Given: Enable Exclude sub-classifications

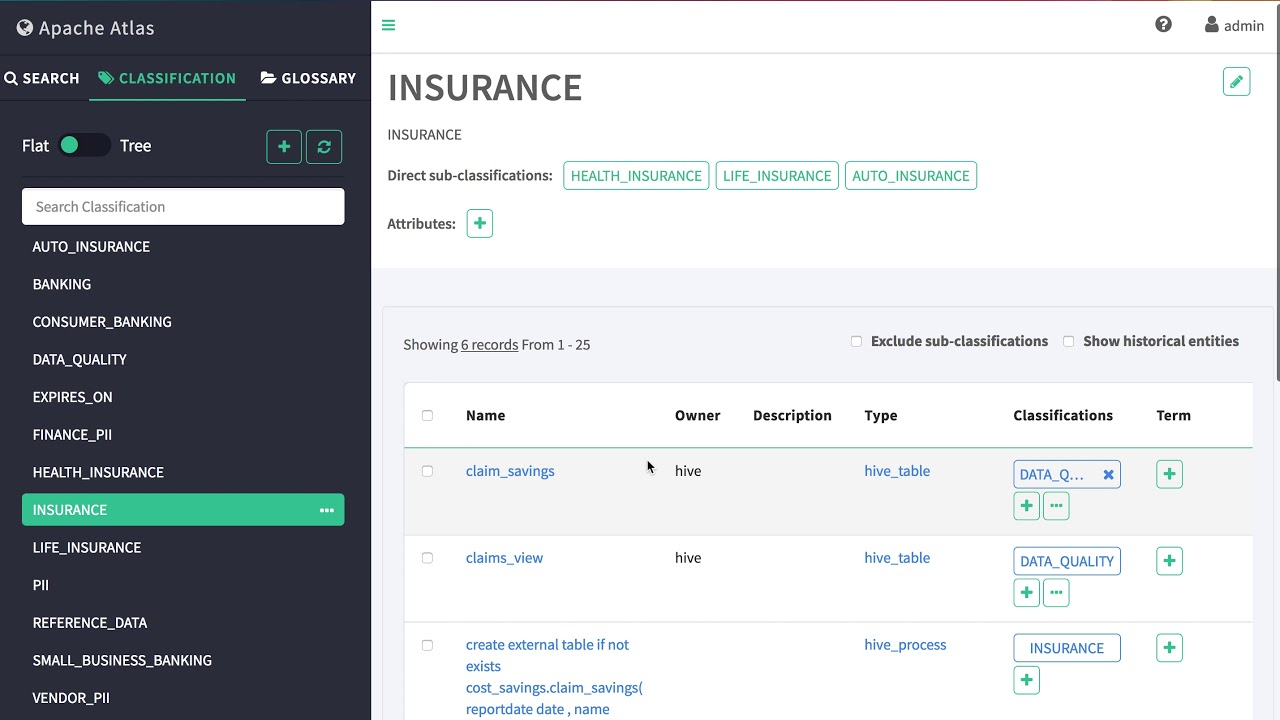Looking at the screenshot, I should coord(856,341).
